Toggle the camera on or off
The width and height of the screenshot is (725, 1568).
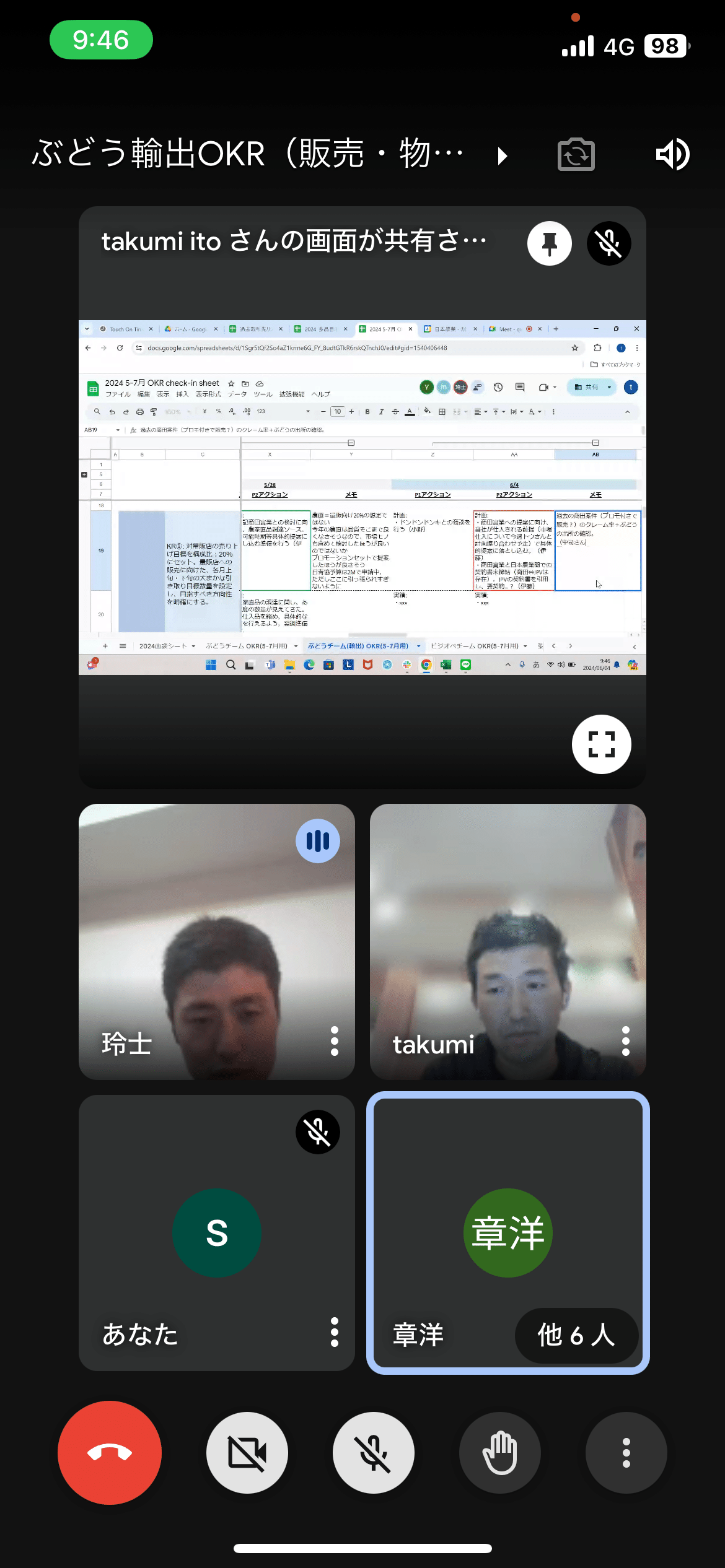click(x=247, y=1452)
